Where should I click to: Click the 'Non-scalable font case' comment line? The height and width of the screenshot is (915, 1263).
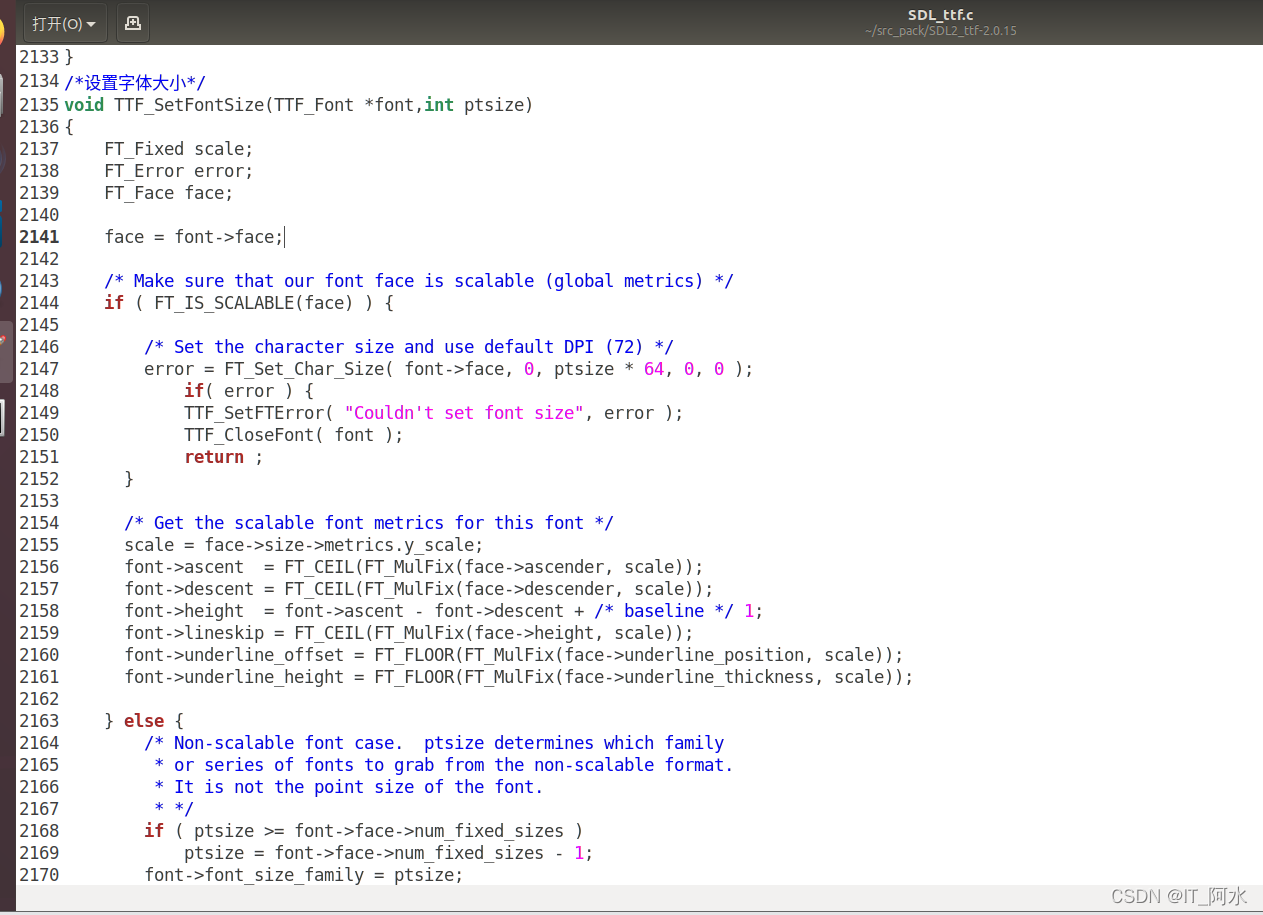point(434,743)
